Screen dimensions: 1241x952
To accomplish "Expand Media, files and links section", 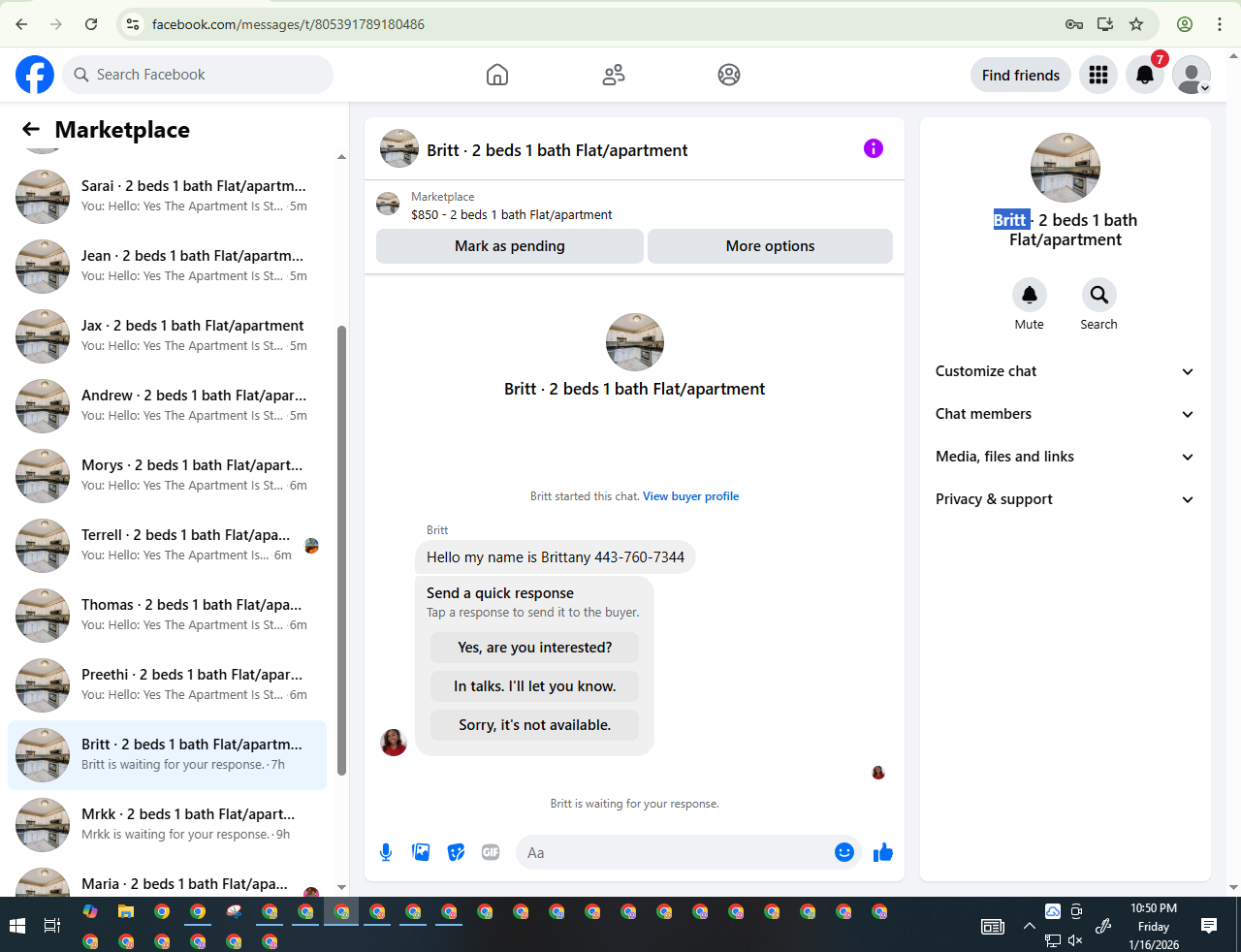I will tap(1065, 457).
